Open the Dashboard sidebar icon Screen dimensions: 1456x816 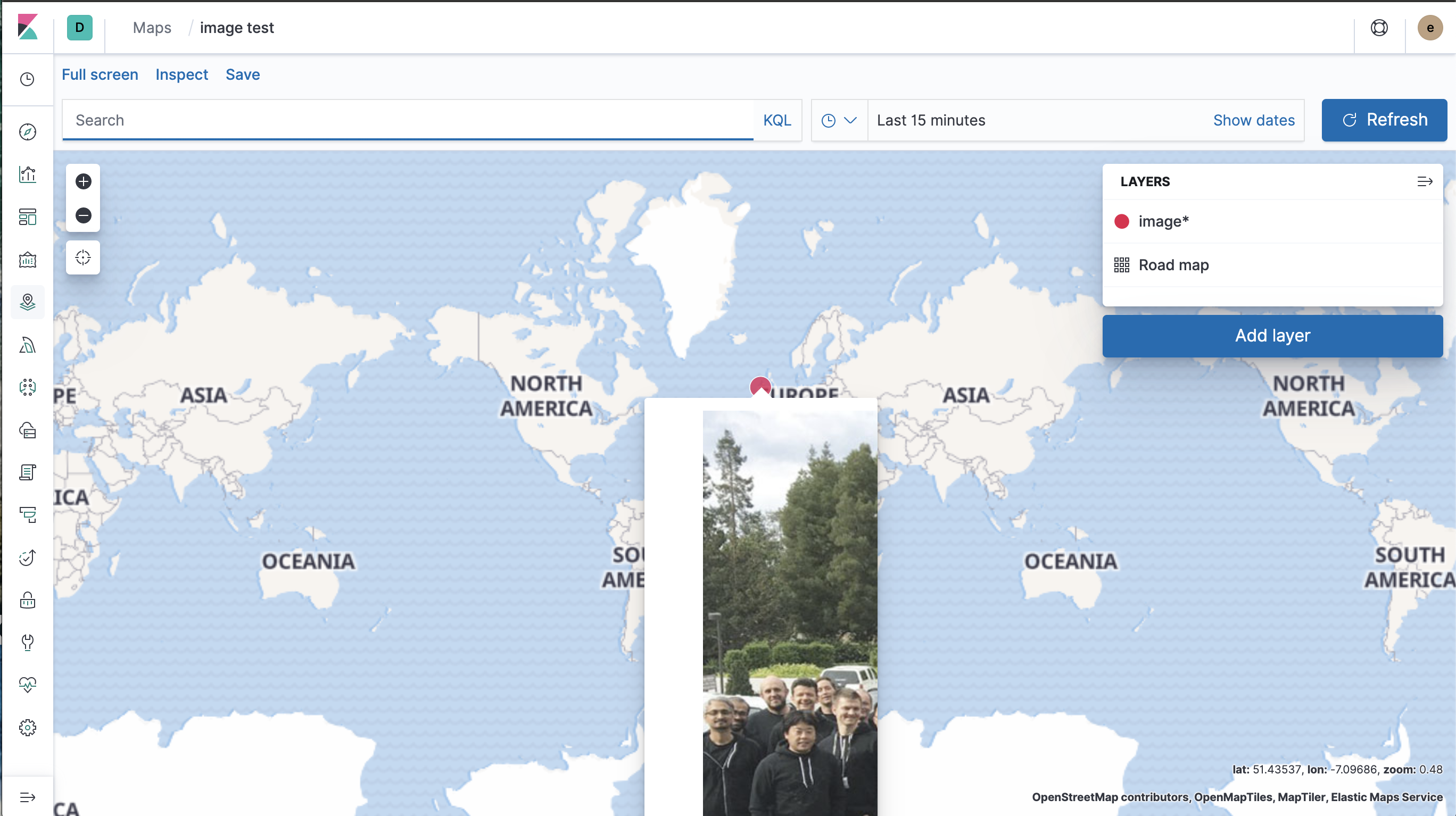click(x=27, y=217)
